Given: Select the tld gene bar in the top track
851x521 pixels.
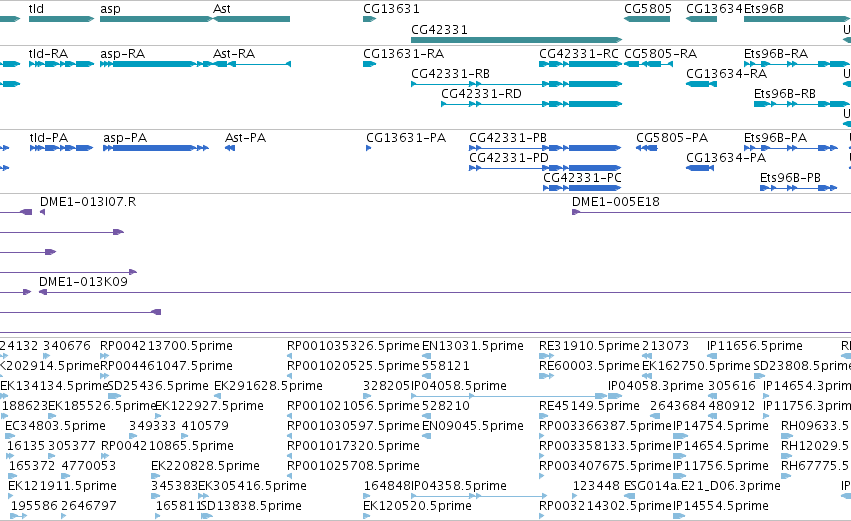Looking at the screenshot, I should [x=61, y=19].
